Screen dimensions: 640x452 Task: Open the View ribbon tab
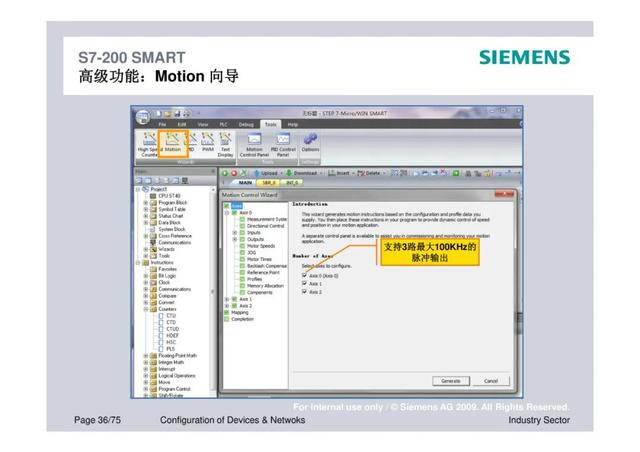(203, 124)
